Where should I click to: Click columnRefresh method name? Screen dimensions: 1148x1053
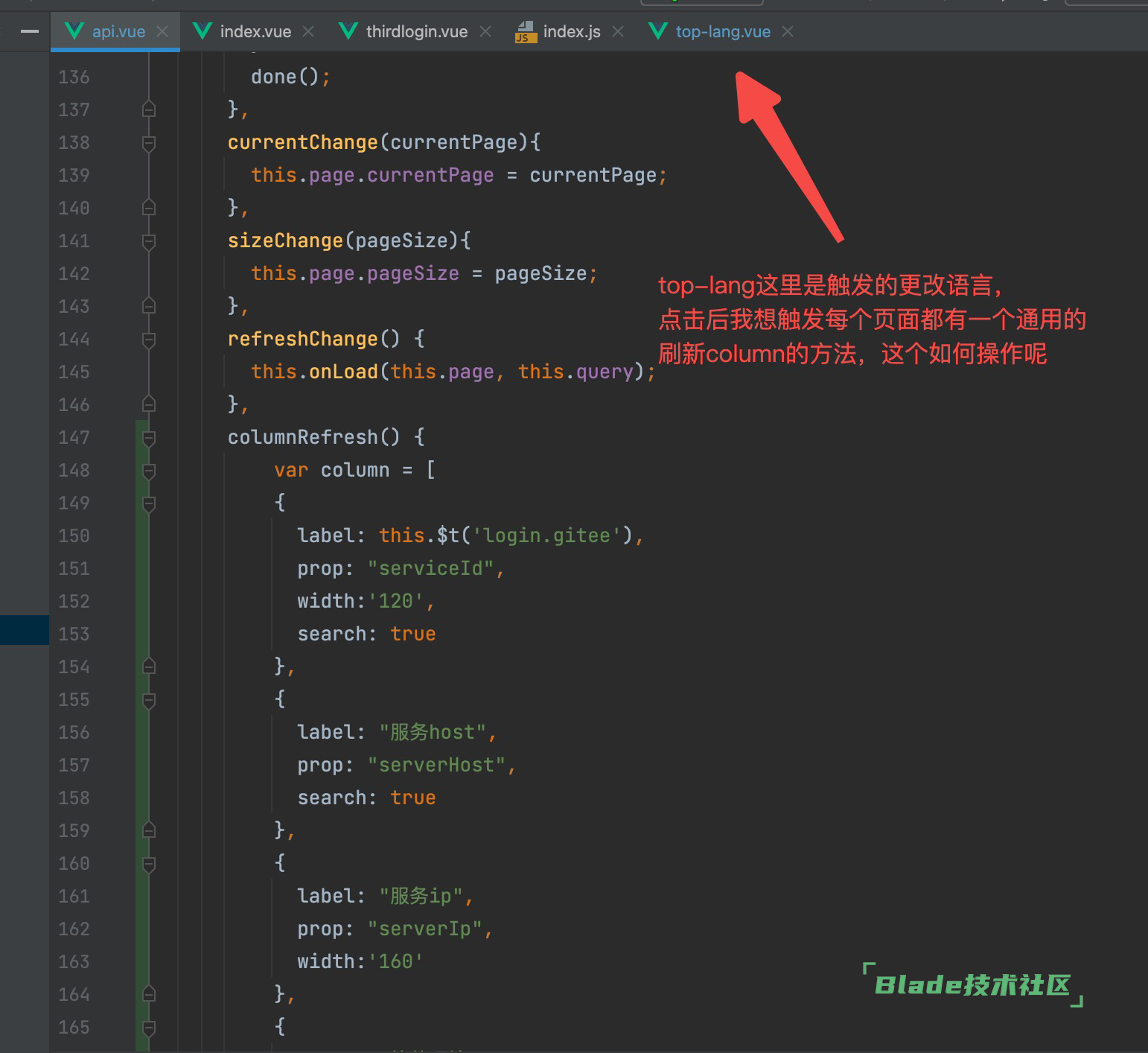[303, 437]
